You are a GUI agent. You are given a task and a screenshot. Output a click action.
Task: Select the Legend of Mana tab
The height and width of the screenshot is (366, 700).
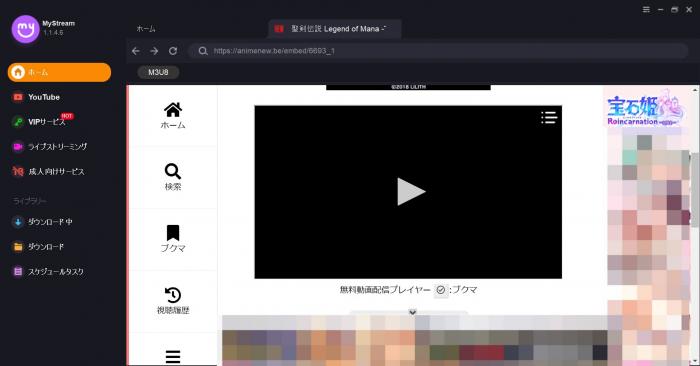(335, 29)
